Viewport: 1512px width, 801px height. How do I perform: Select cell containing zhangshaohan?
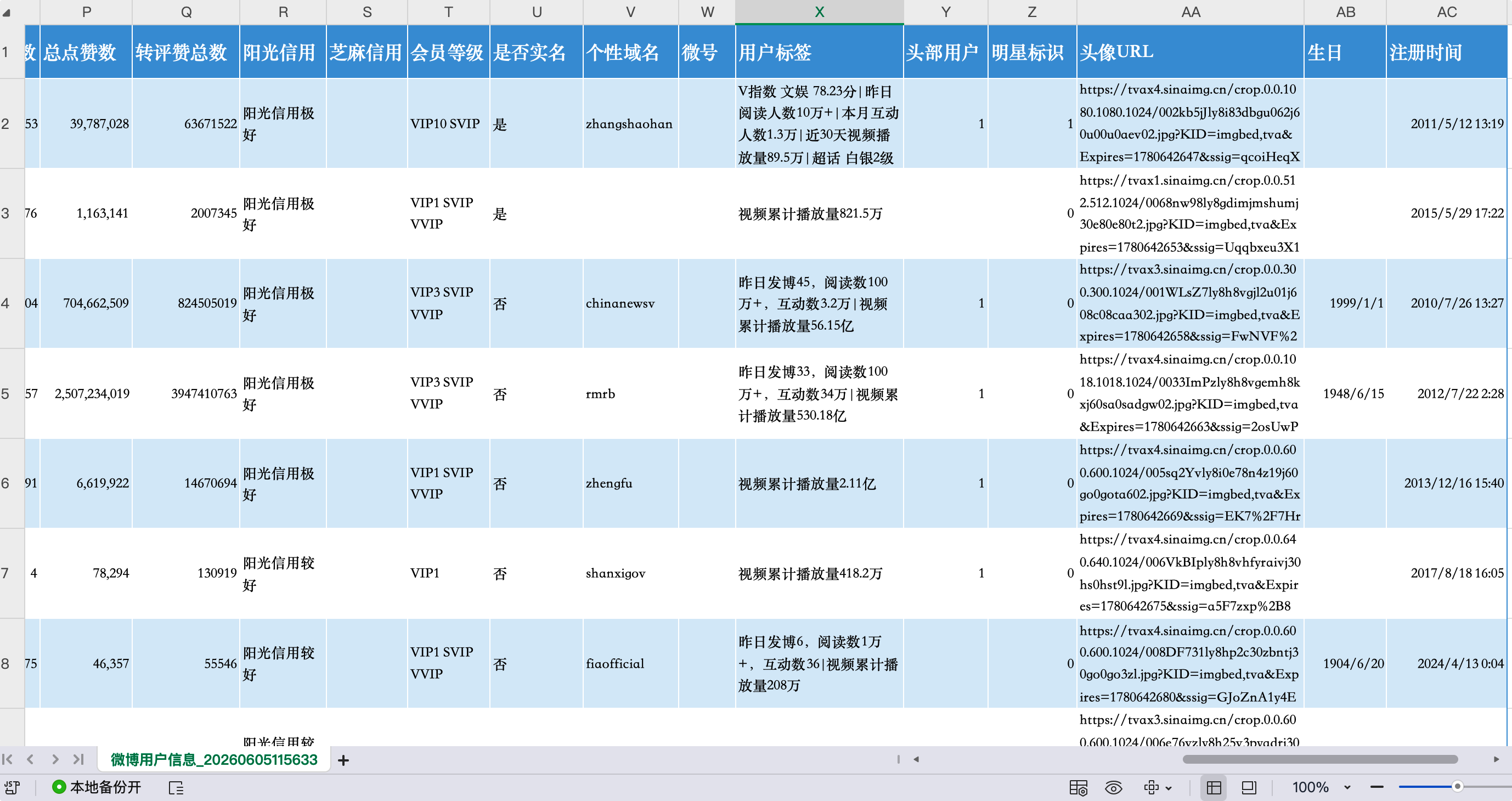click(x=630, y=124)
